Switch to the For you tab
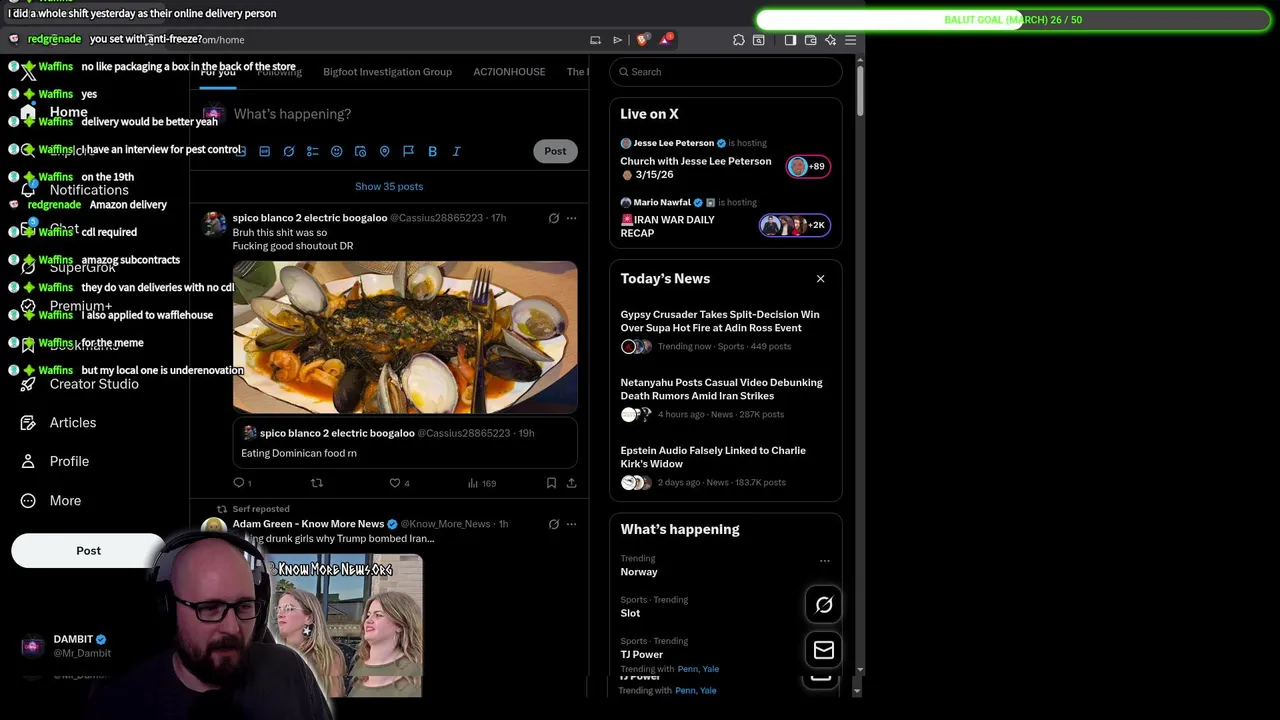Screen dimensions: 1280x720 click(x=218, y=72)
